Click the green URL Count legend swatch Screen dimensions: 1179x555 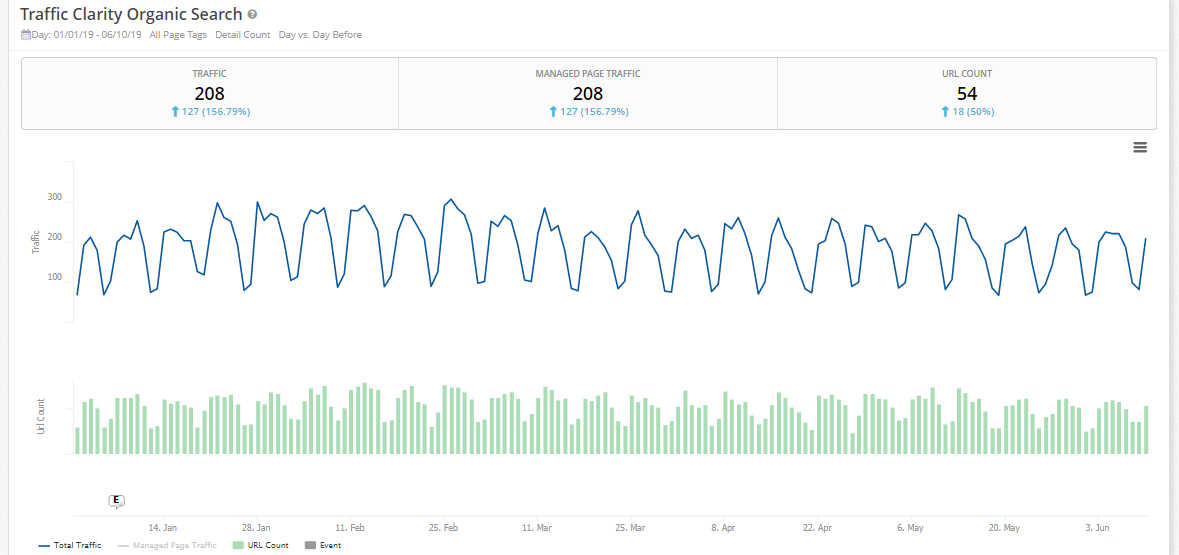pos(238,545)
